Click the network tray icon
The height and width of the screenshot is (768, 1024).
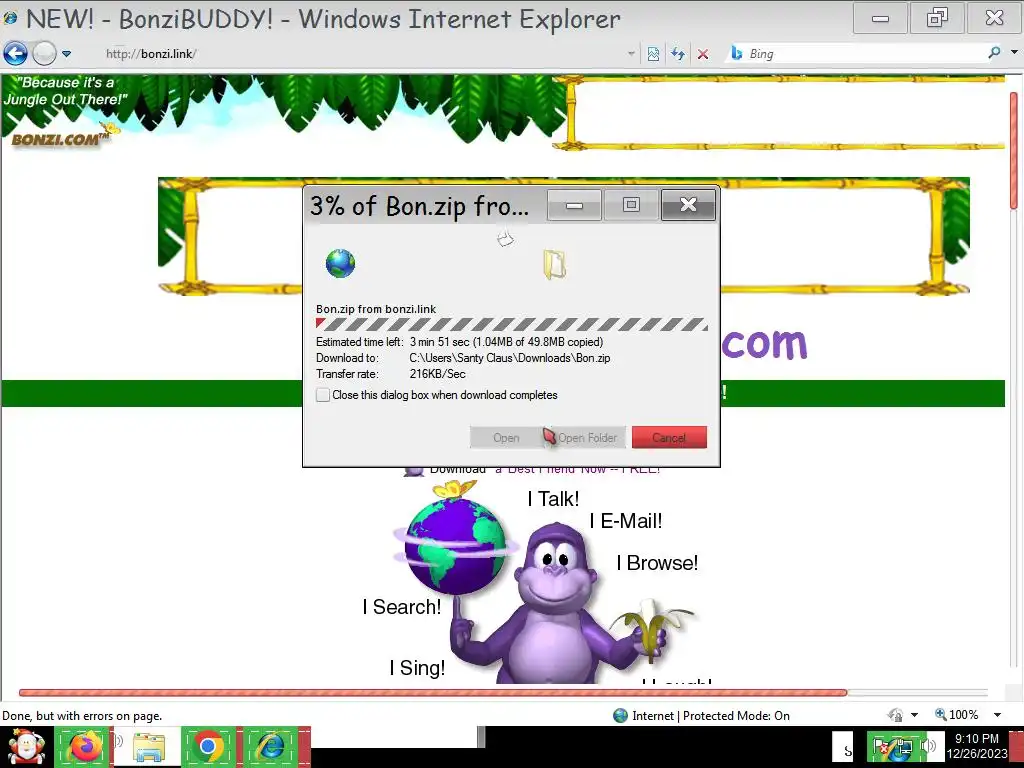coord(903,747)
